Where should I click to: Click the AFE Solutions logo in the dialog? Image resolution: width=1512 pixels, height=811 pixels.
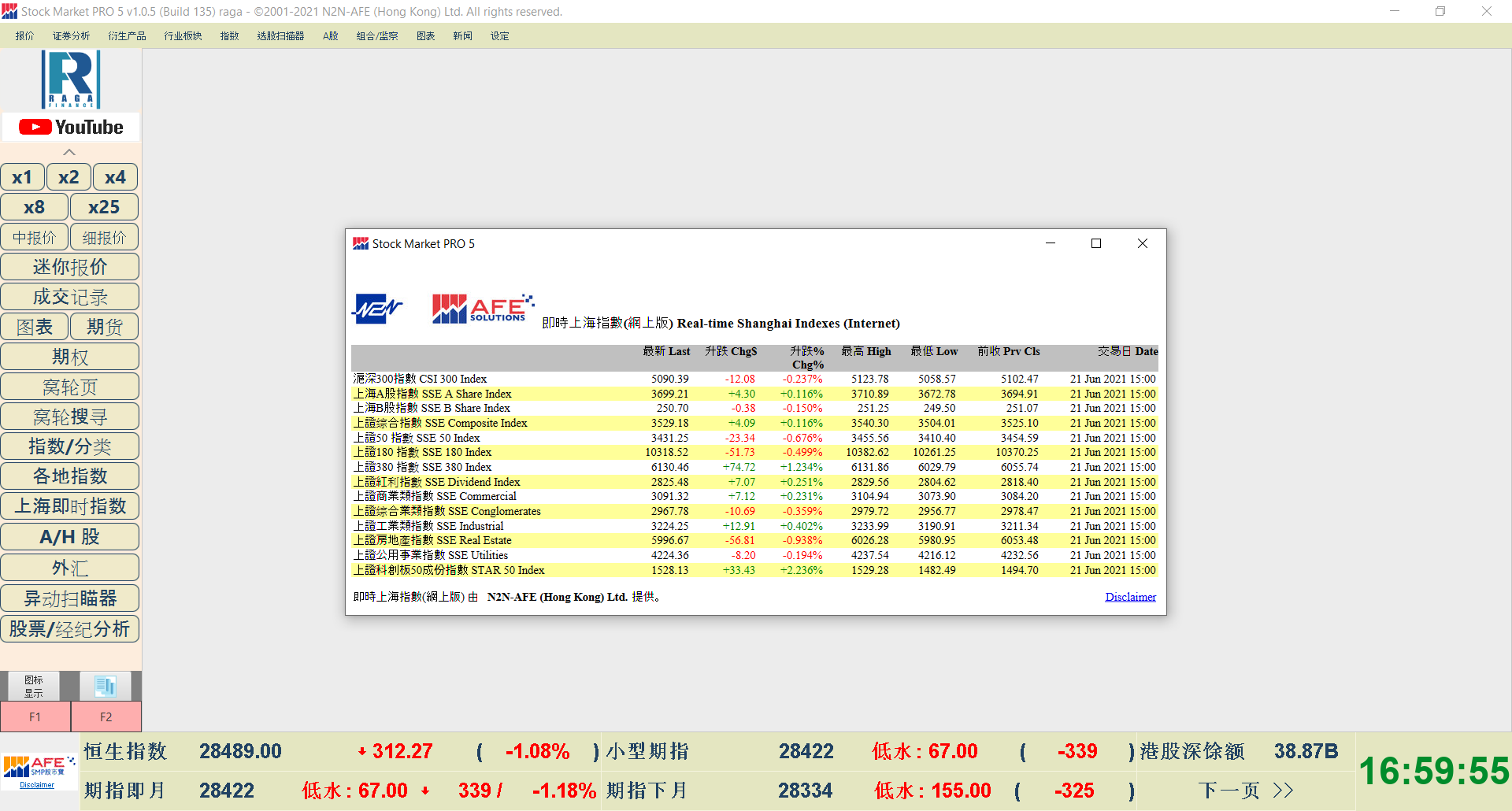(482, 309)
